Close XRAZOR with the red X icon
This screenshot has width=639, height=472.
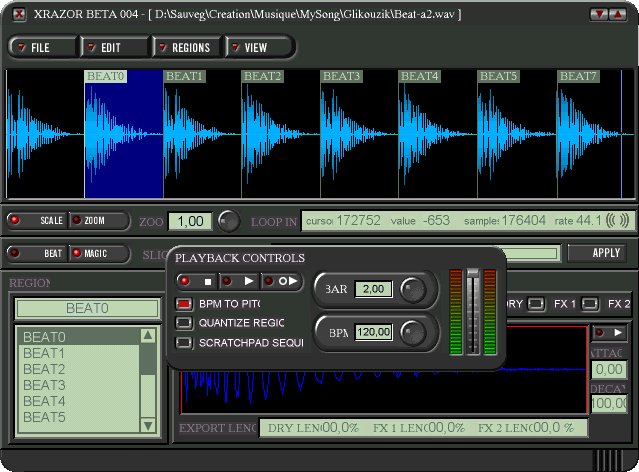pyautogui.click(x=19, y=15)
